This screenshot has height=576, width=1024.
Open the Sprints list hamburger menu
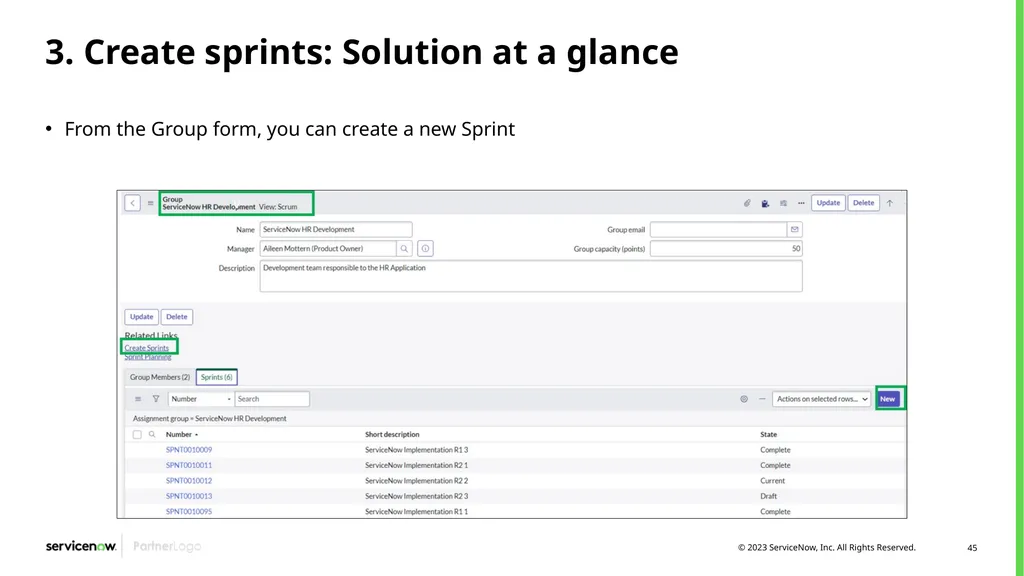point(138,399)
